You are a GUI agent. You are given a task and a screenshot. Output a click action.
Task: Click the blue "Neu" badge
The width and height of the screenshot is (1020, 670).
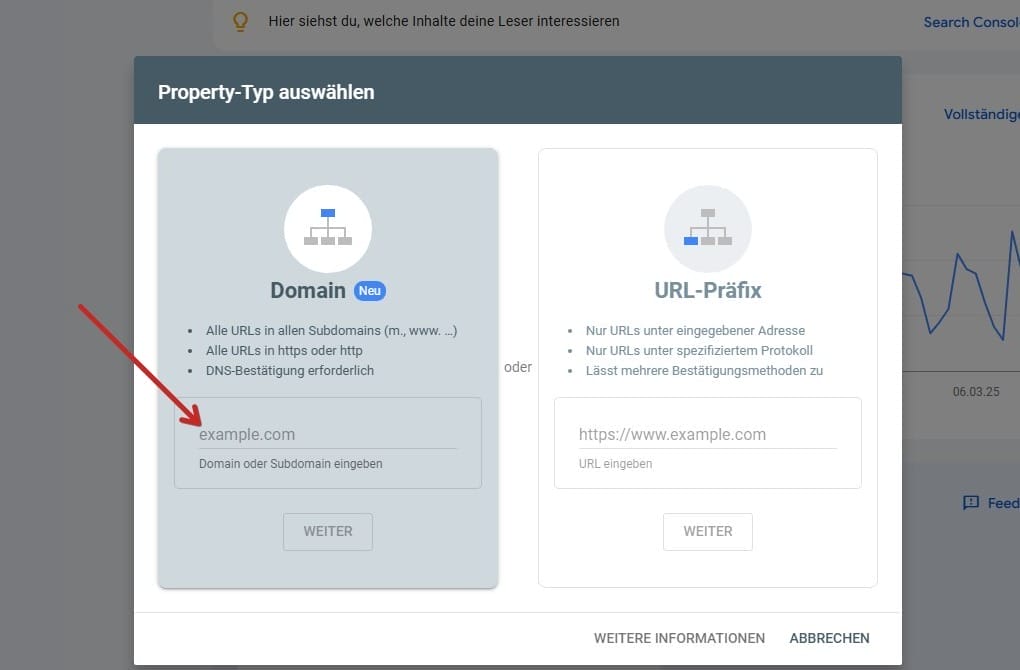[370, 291]
